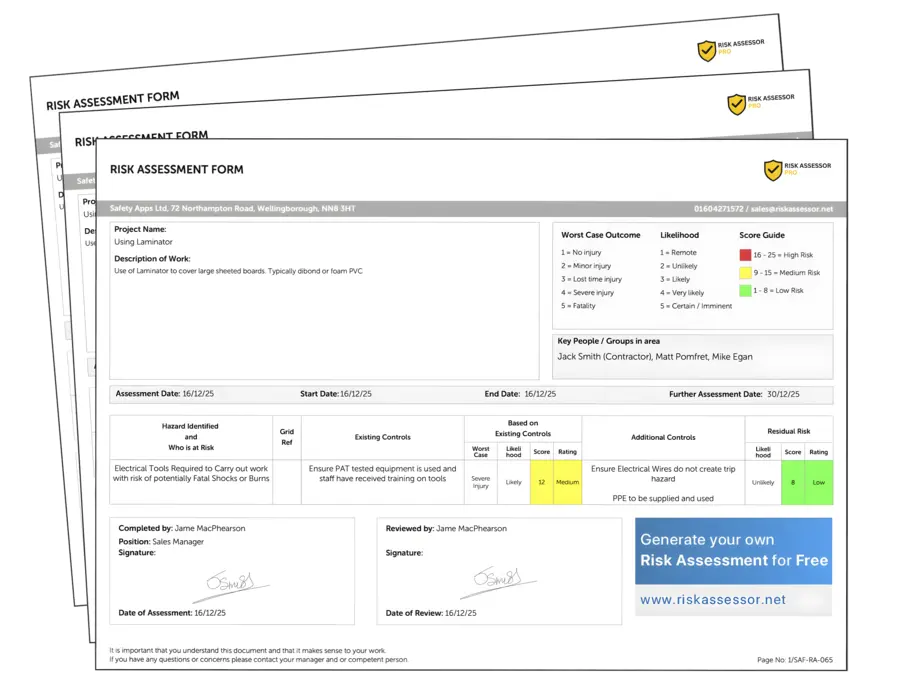Click the shield logo on the middle page
Viewport: 900px width, 691px height.
[x=736, y=104]
